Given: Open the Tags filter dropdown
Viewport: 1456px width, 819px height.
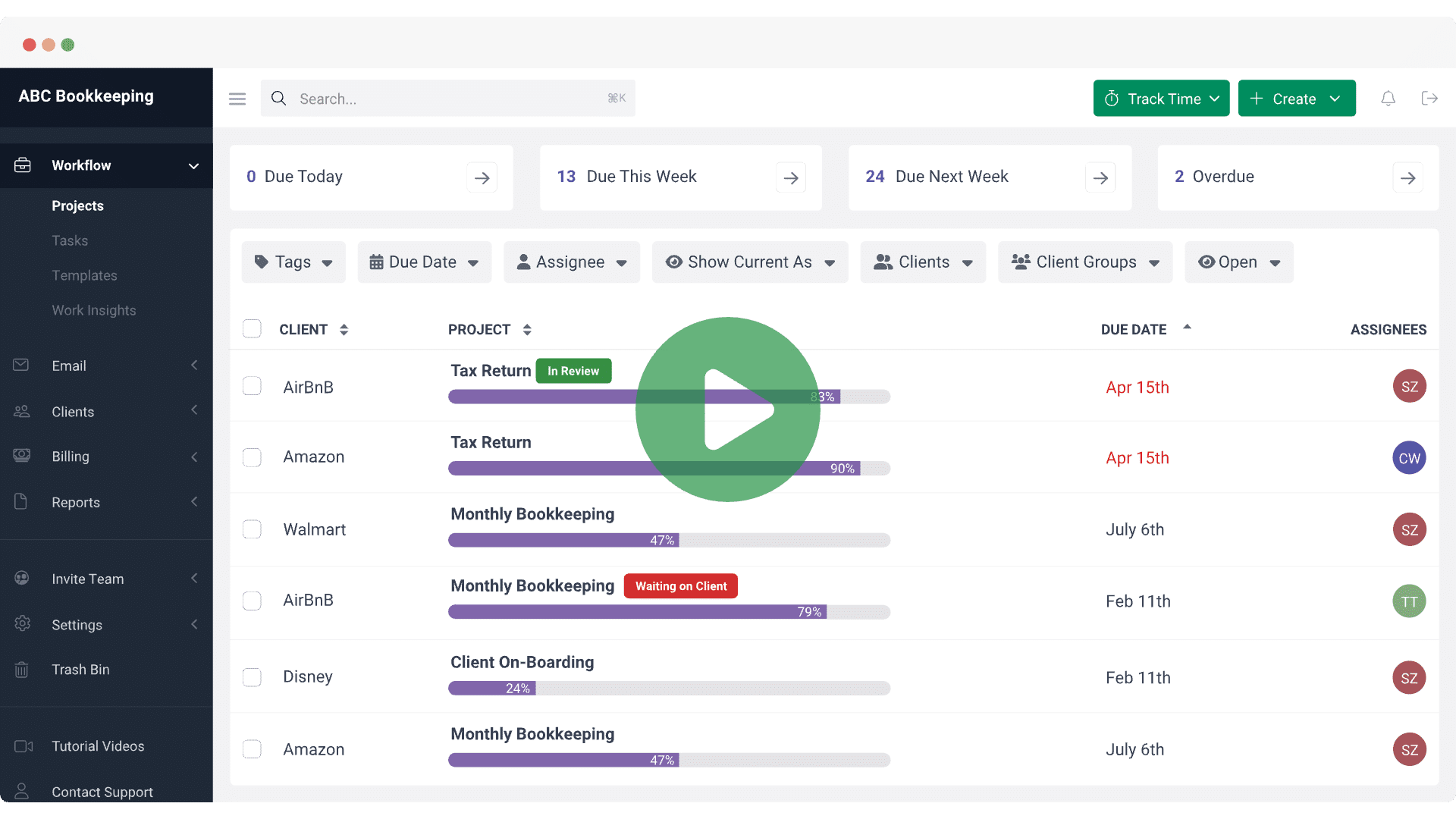Looking at the screenshot, I should [293, 262].
